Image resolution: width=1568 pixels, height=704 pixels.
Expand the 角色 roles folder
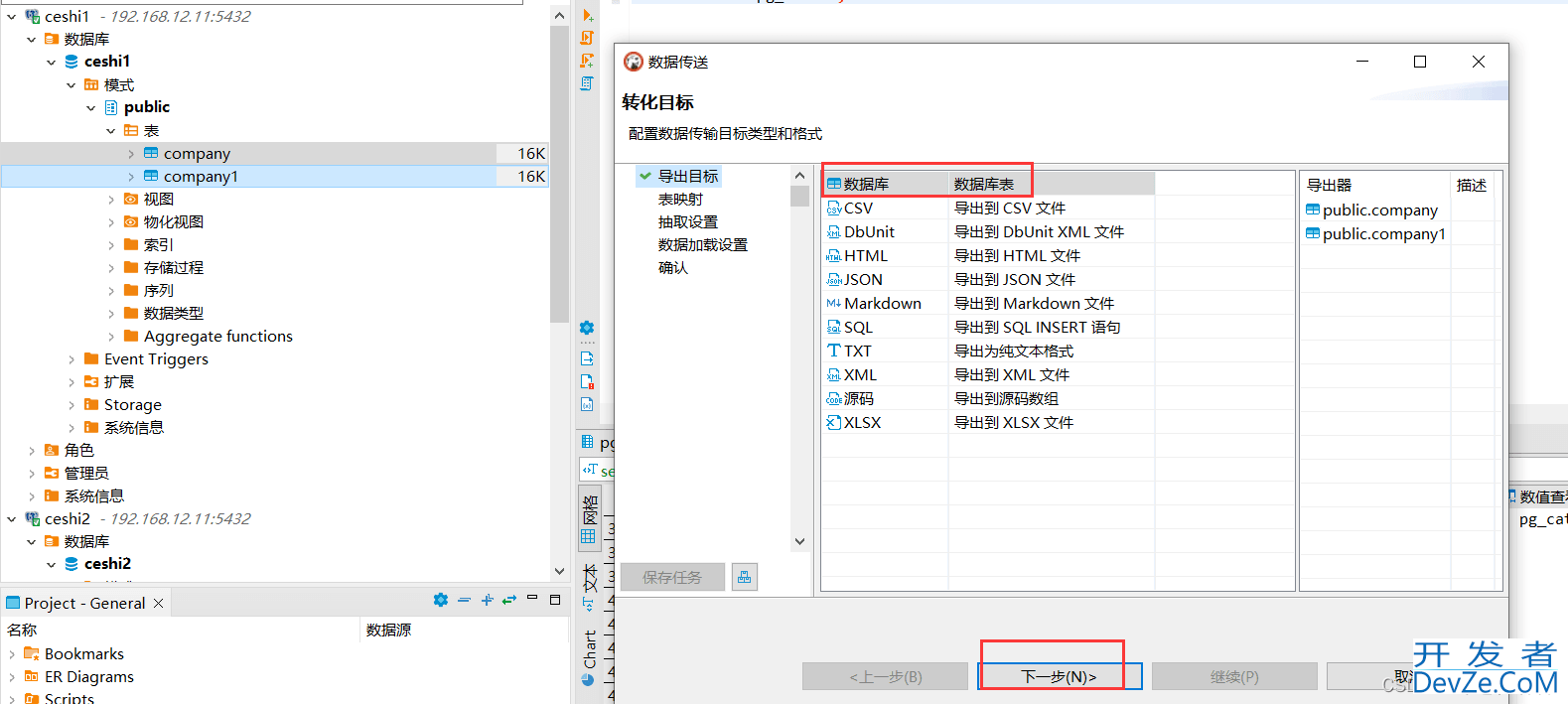(x=32, y=451)
